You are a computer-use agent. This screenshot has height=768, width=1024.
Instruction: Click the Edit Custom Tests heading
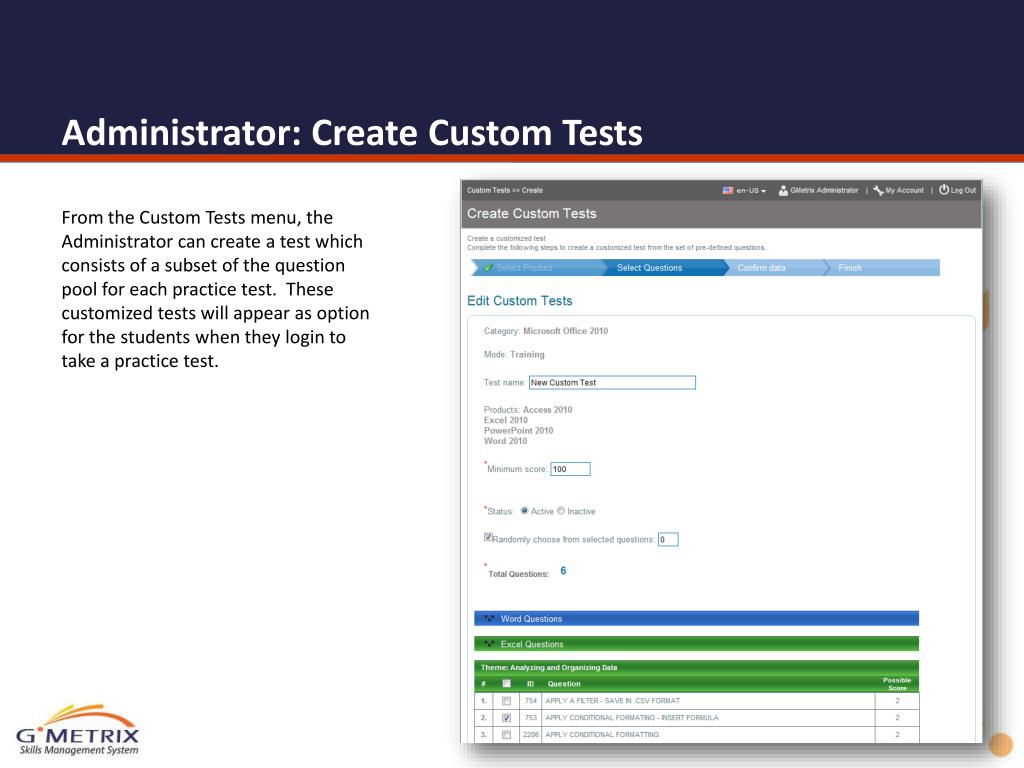(519, 301)
